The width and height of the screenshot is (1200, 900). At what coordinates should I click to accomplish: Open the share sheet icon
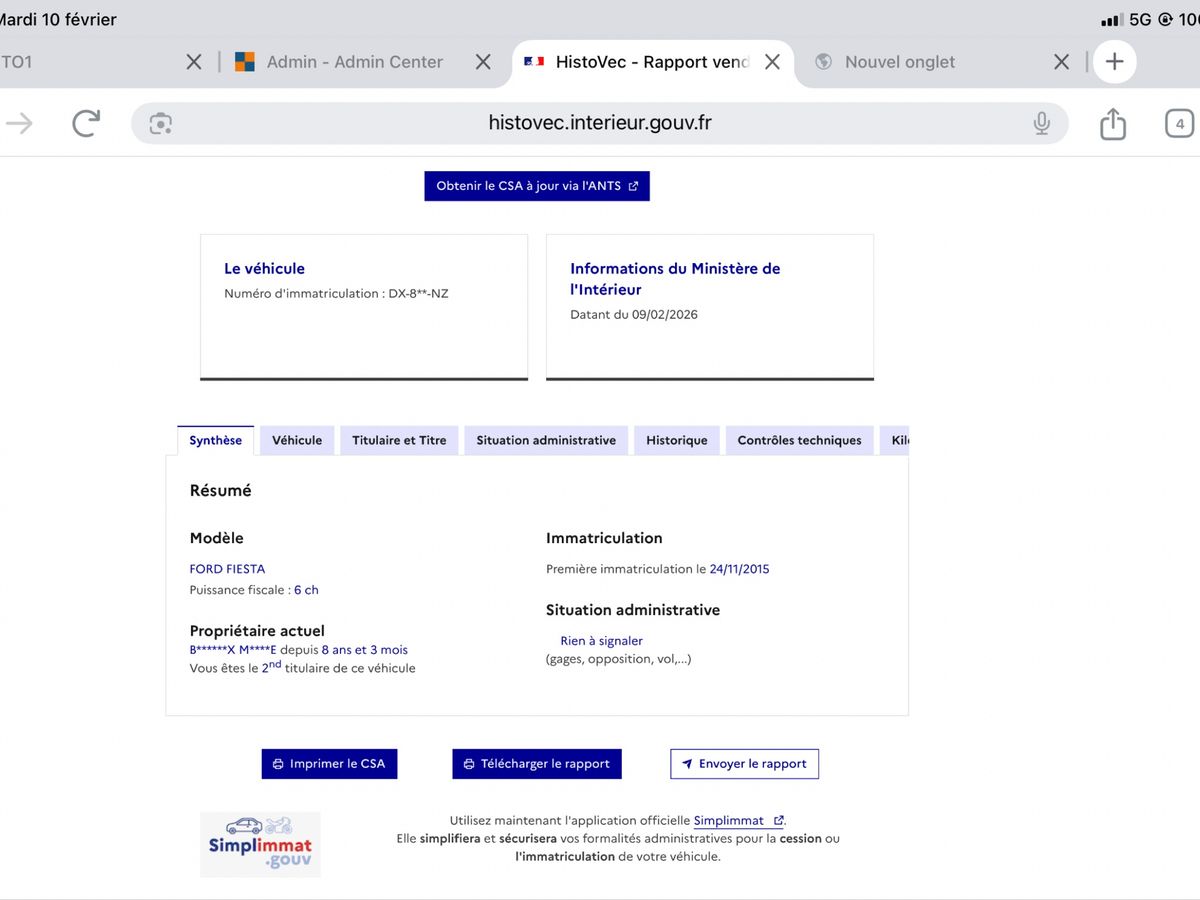[1112, 124]
